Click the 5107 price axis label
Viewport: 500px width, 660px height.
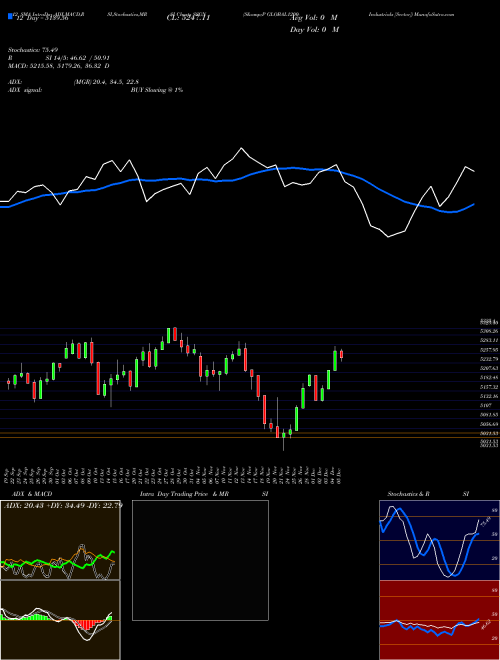pyautogui.click(x=485, y=405)
